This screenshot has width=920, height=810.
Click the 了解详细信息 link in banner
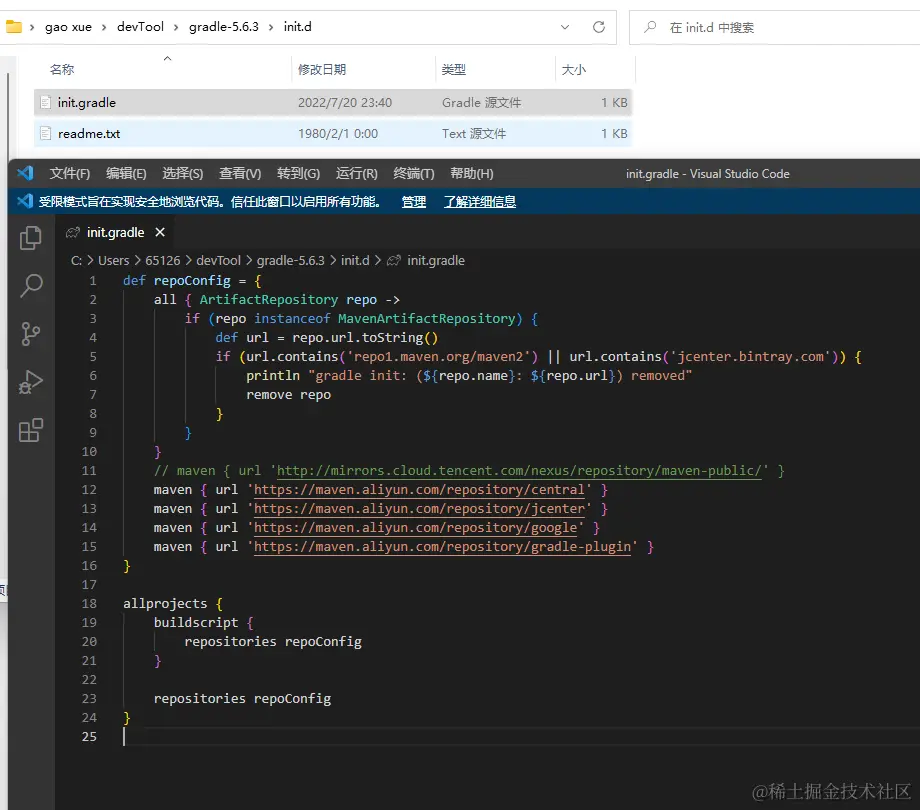coord(479,202)
